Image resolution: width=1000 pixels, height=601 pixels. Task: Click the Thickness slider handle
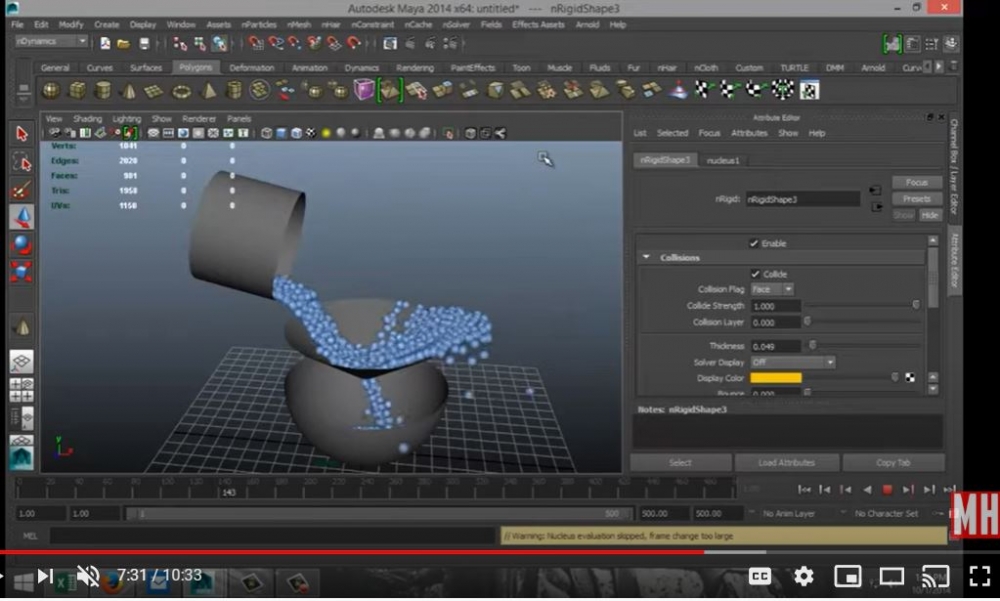(x=812, y=346)
